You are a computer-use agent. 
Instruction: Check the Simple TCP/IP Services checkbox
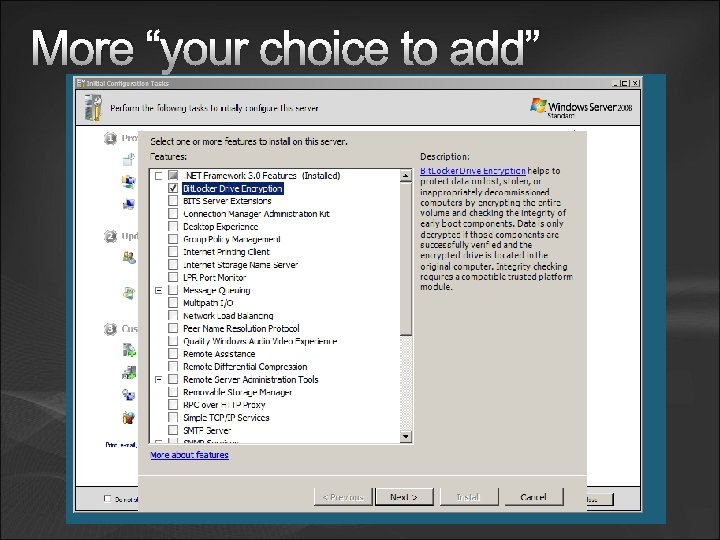click(173, 417)
